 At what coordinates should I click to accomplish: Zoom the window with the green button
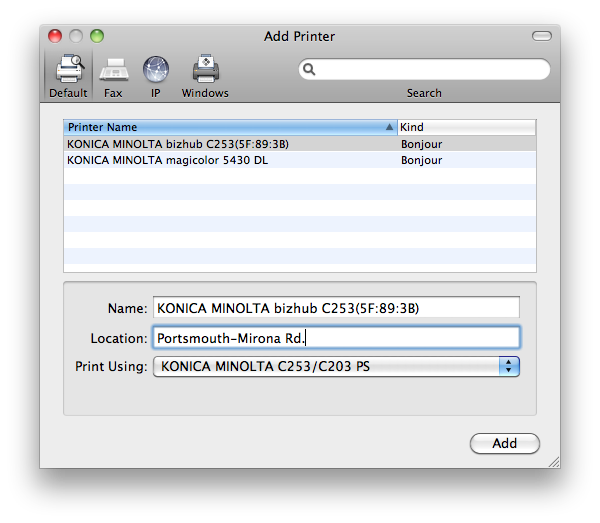(97, 36)
